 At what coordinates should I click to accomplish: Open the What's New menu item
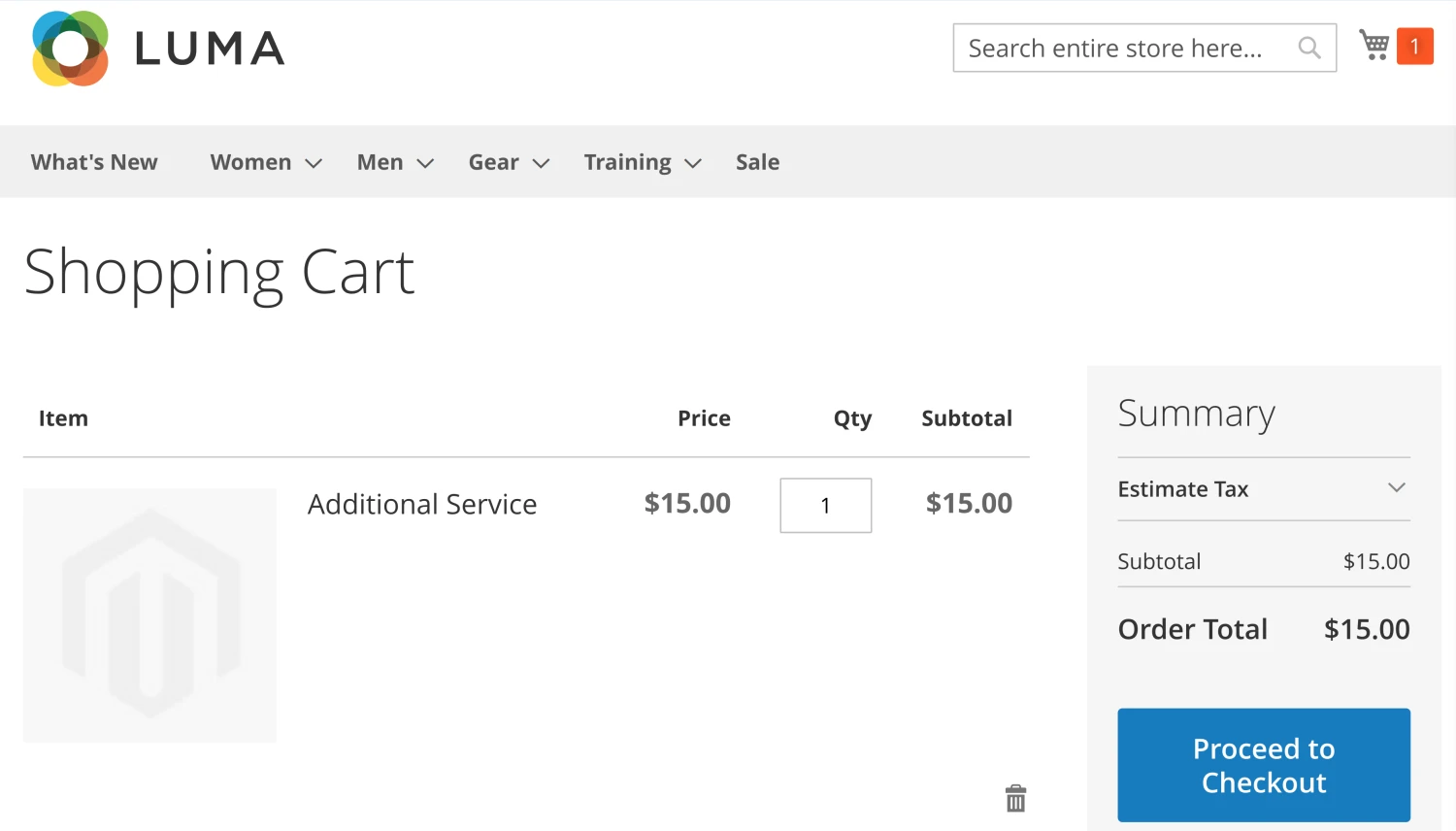(x=94, y=162)
